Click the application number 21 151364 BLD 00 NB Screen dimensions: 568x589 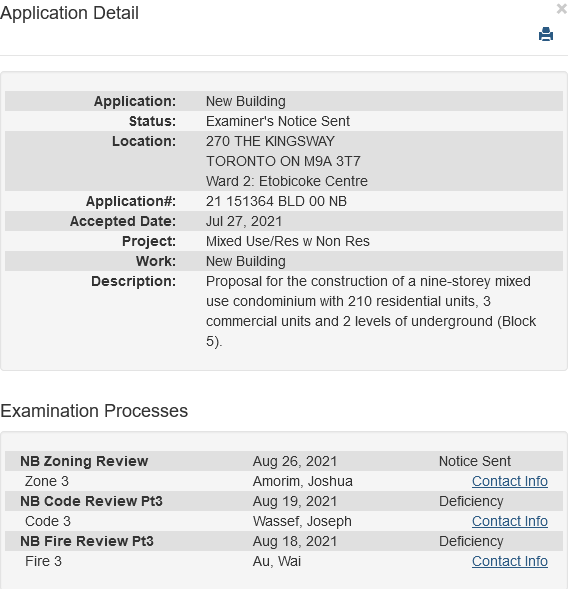tap(276, 201)
